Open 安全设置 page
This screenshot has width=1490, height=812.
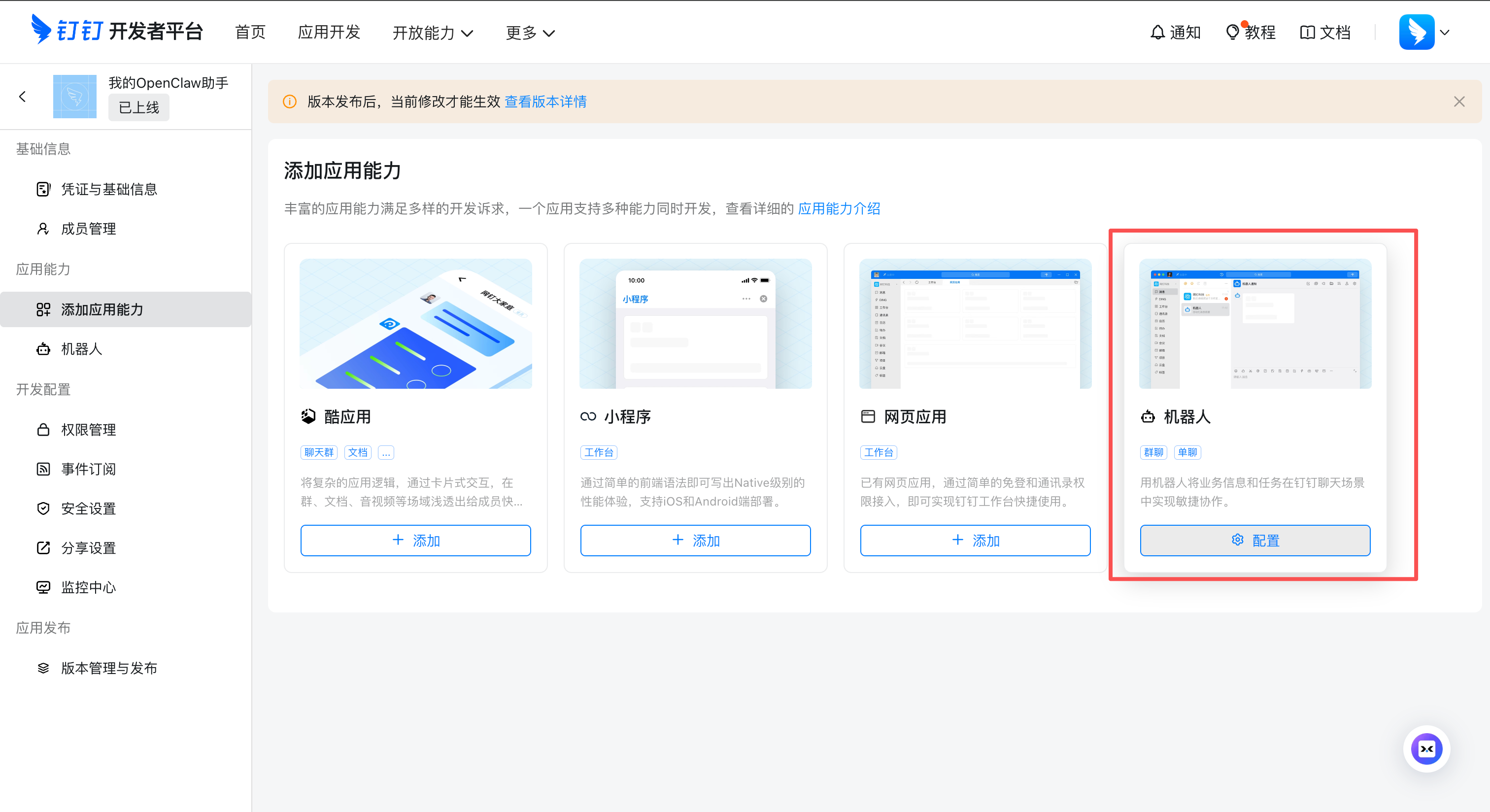pos(89,508)
